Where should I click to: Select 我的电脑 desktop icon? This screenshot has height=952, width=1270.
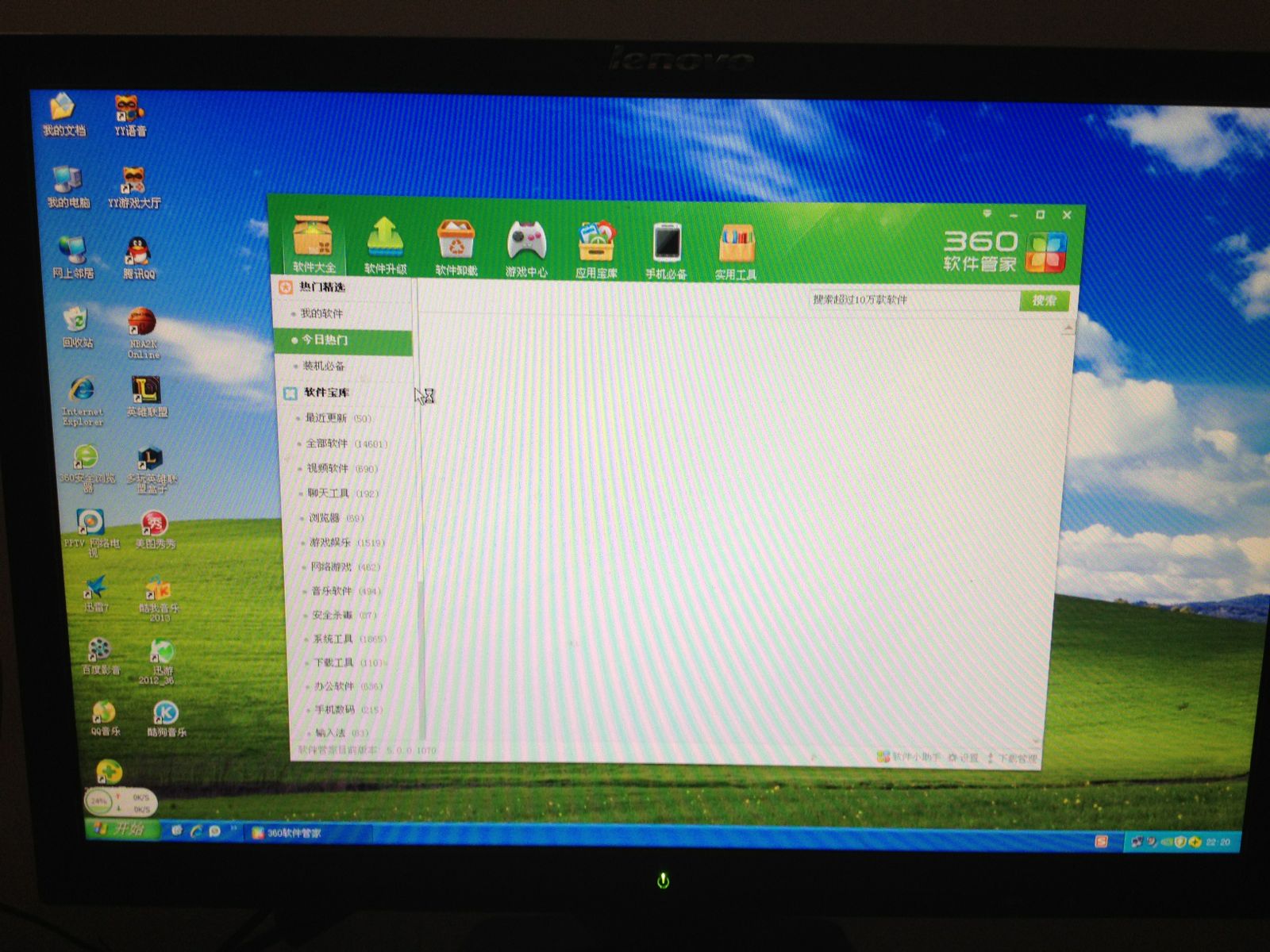pos(68,187)
